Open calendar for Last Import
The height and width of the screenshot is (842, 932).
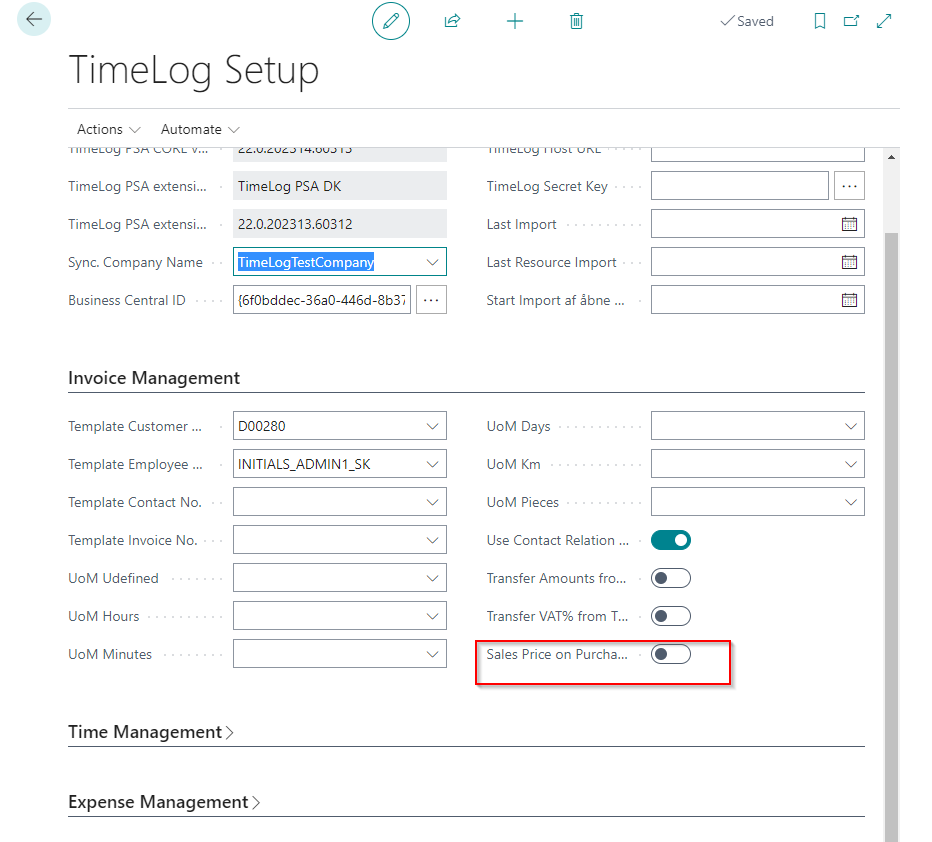(849, 224)
